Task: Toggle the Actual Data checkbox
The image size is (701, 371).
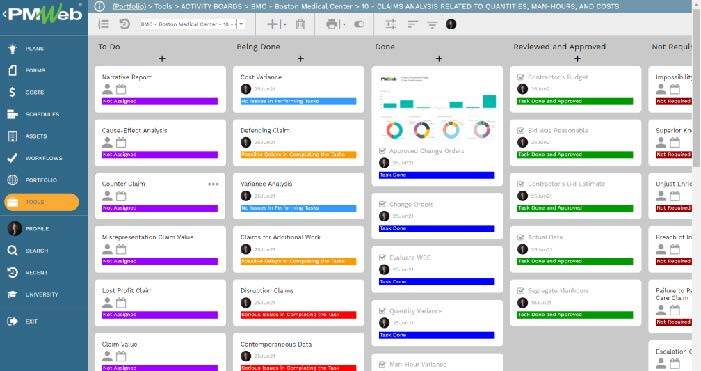Action: tap(520, 237)
